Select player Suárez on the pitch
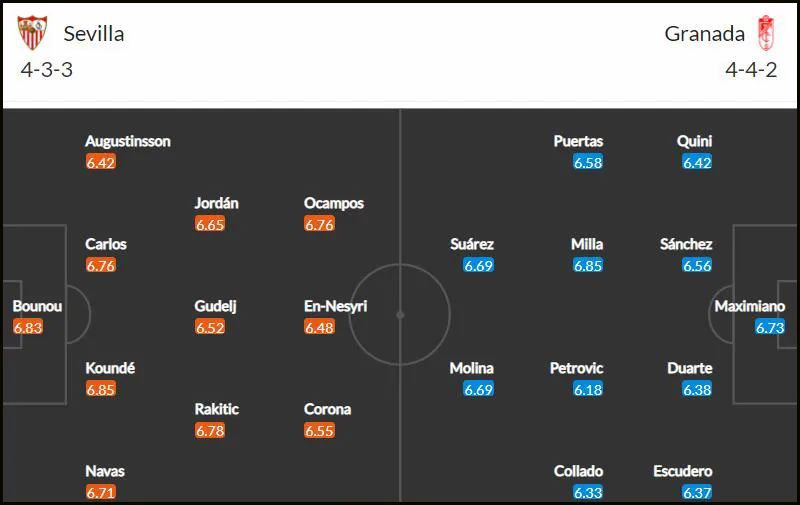 click(472, 244)
